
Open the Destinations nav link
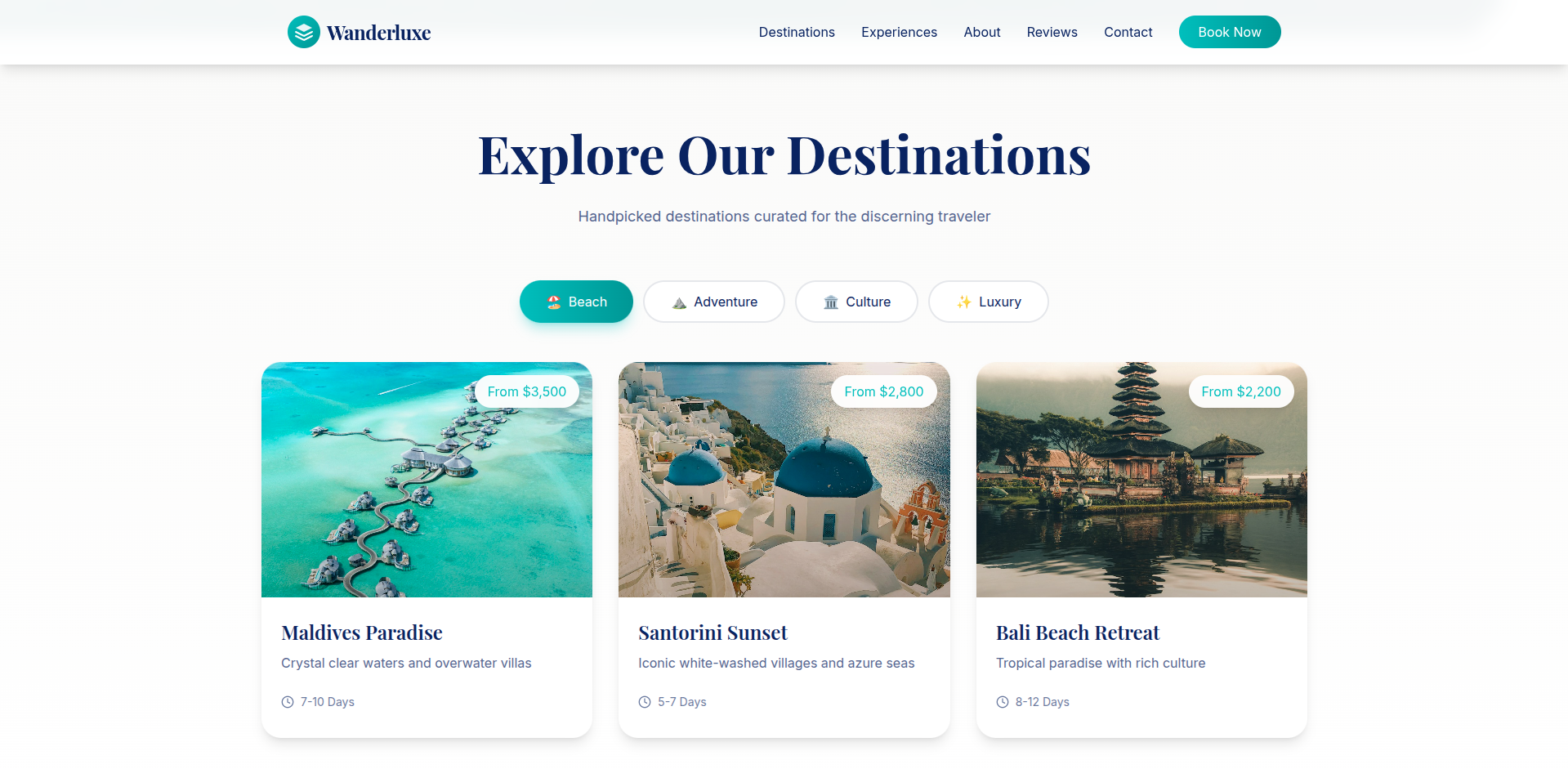coord(797,32)
